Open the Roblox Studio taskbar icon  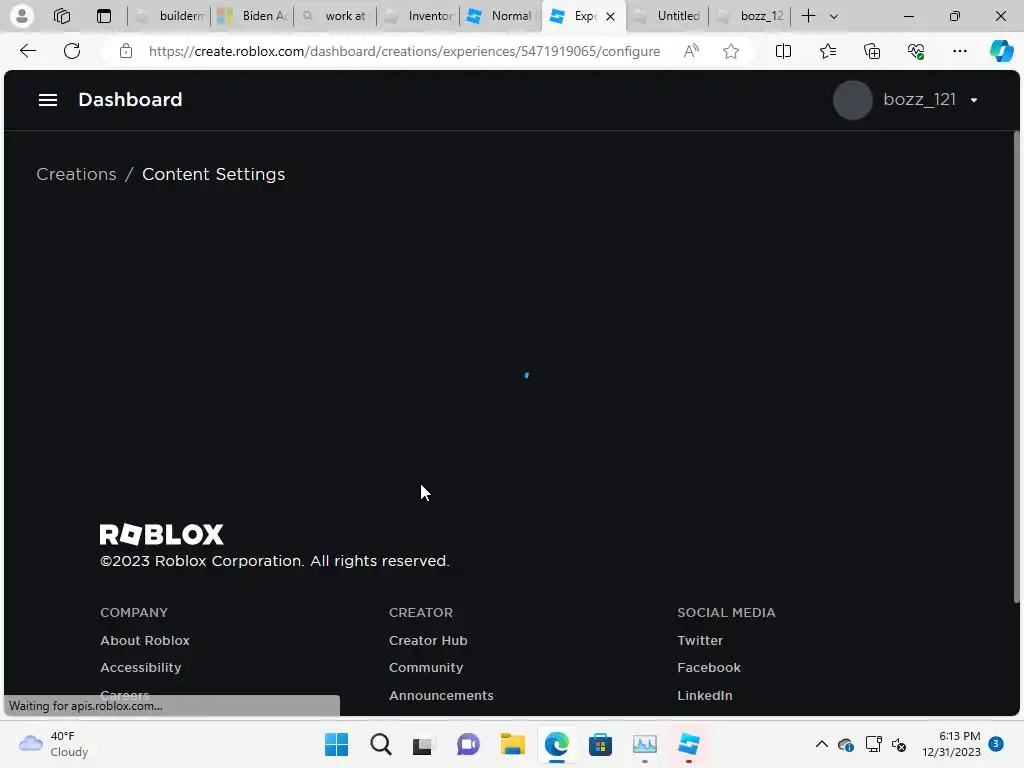click(689, 744)
